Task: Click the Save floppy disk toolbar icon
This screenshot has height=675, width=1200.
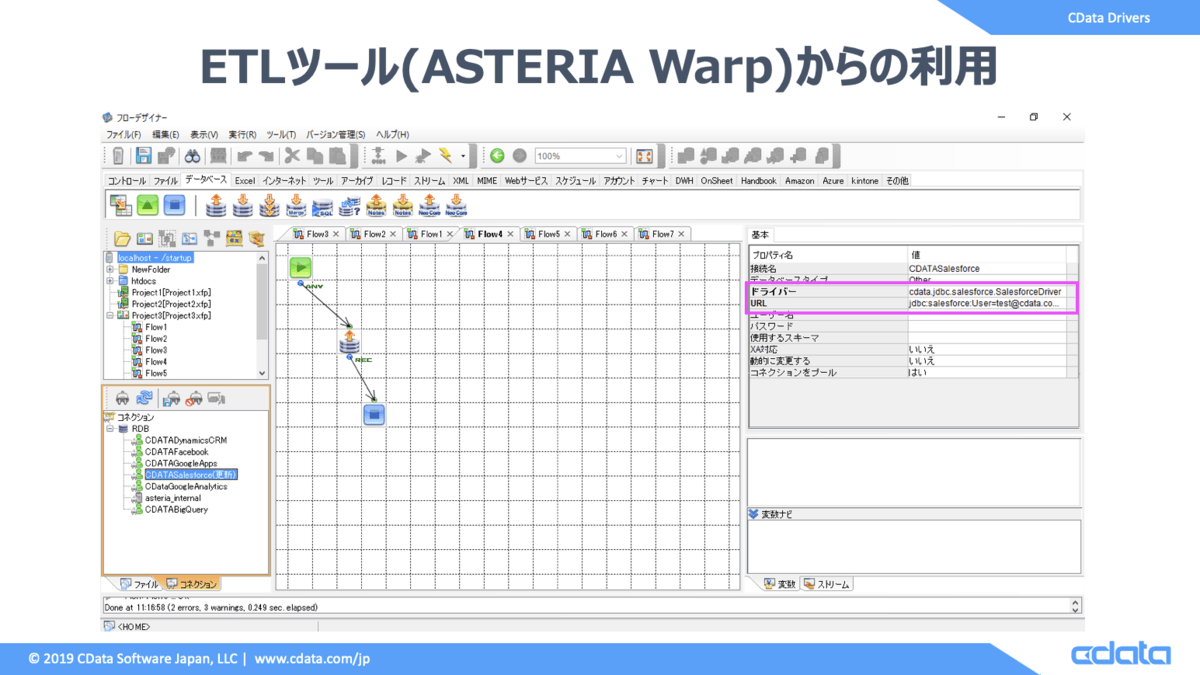Action: pos(144,156)
